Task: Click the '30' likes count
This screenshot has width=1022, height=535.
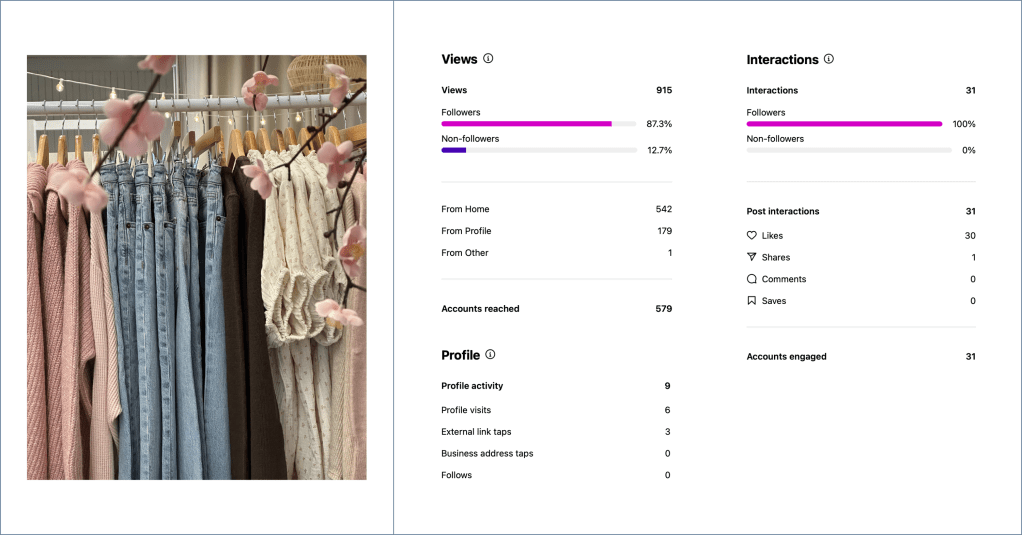Action: pyautogui.click(x=970, y=235)
